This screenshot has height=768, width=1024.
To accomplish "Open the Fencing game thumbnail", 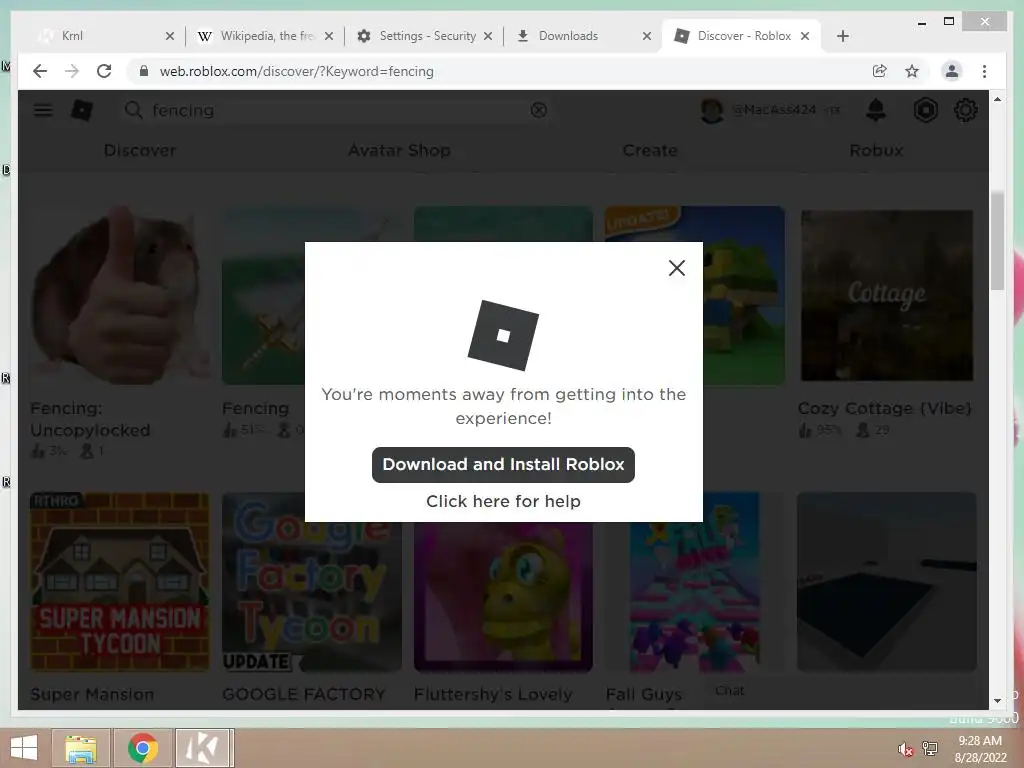I will click(x=263, y=295).
